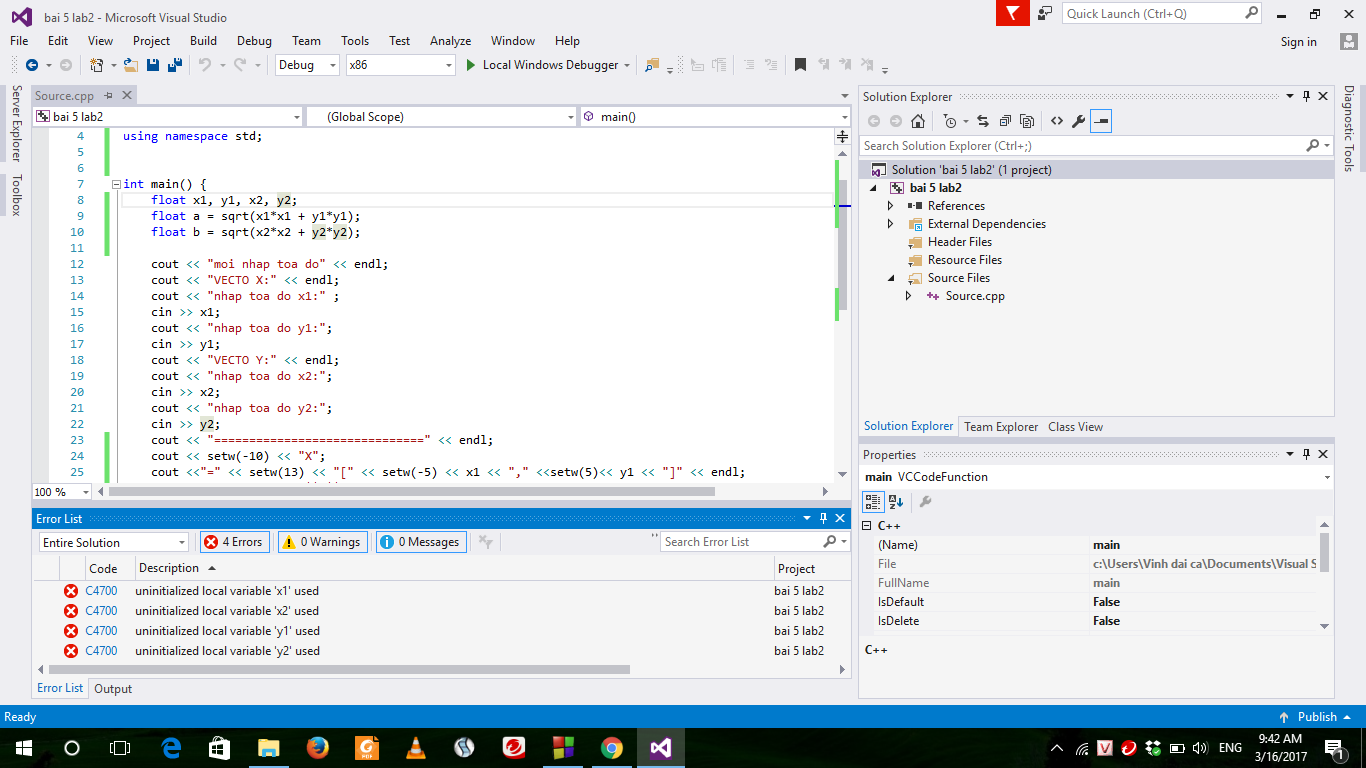Open Properties via the wrench icon
The height and width of the screenshot is (768, 1366).
pos(1078,121)
